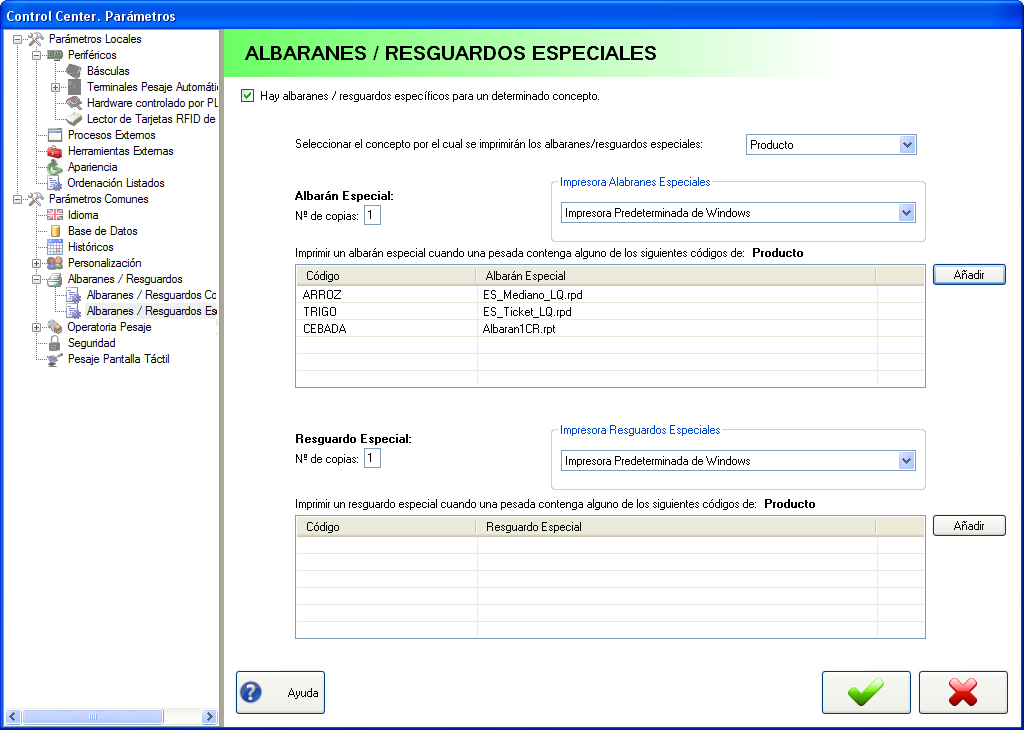Image resolution: width=1024 pixels, height=730 pixels.
Task: Open Históricos tree item
Action: (x=90, y=247)
